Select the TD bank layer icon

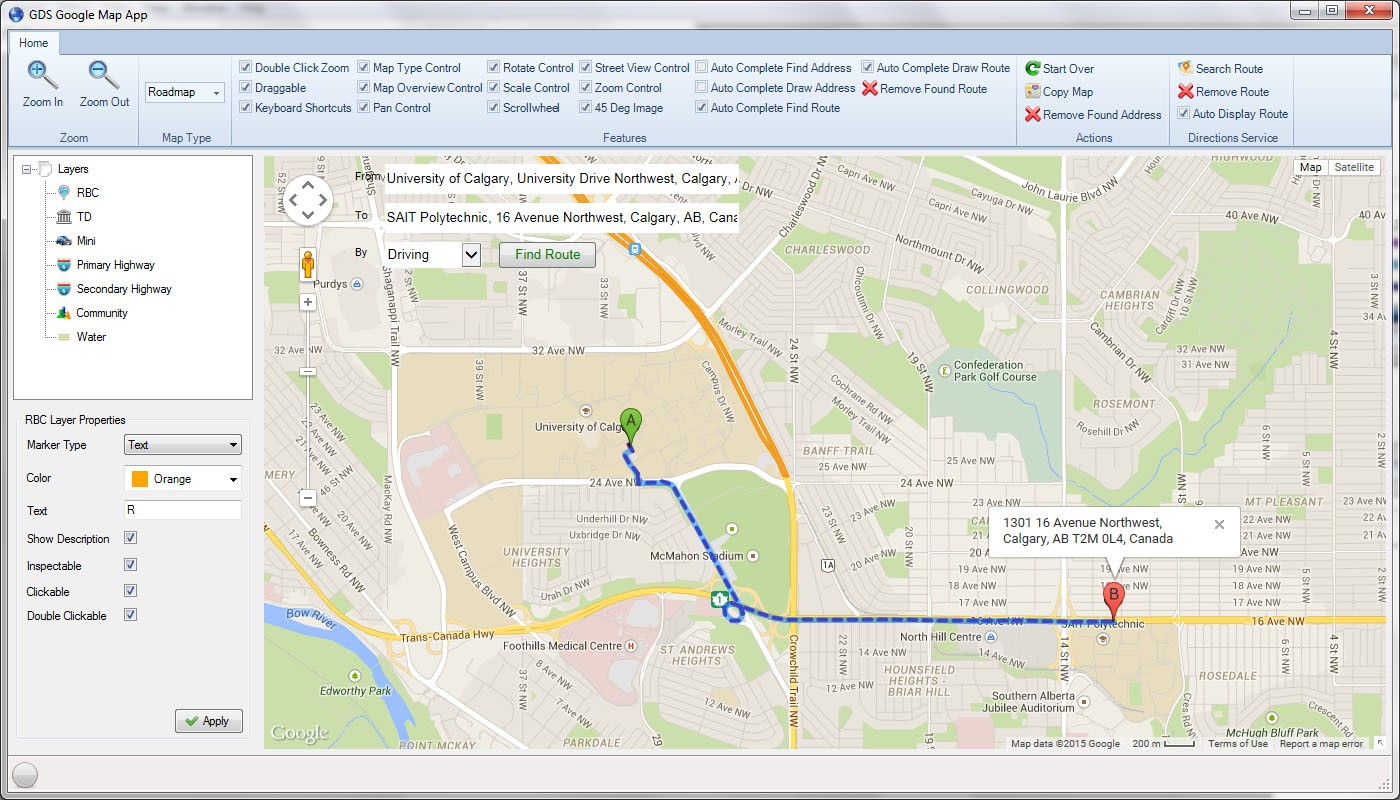64,217
